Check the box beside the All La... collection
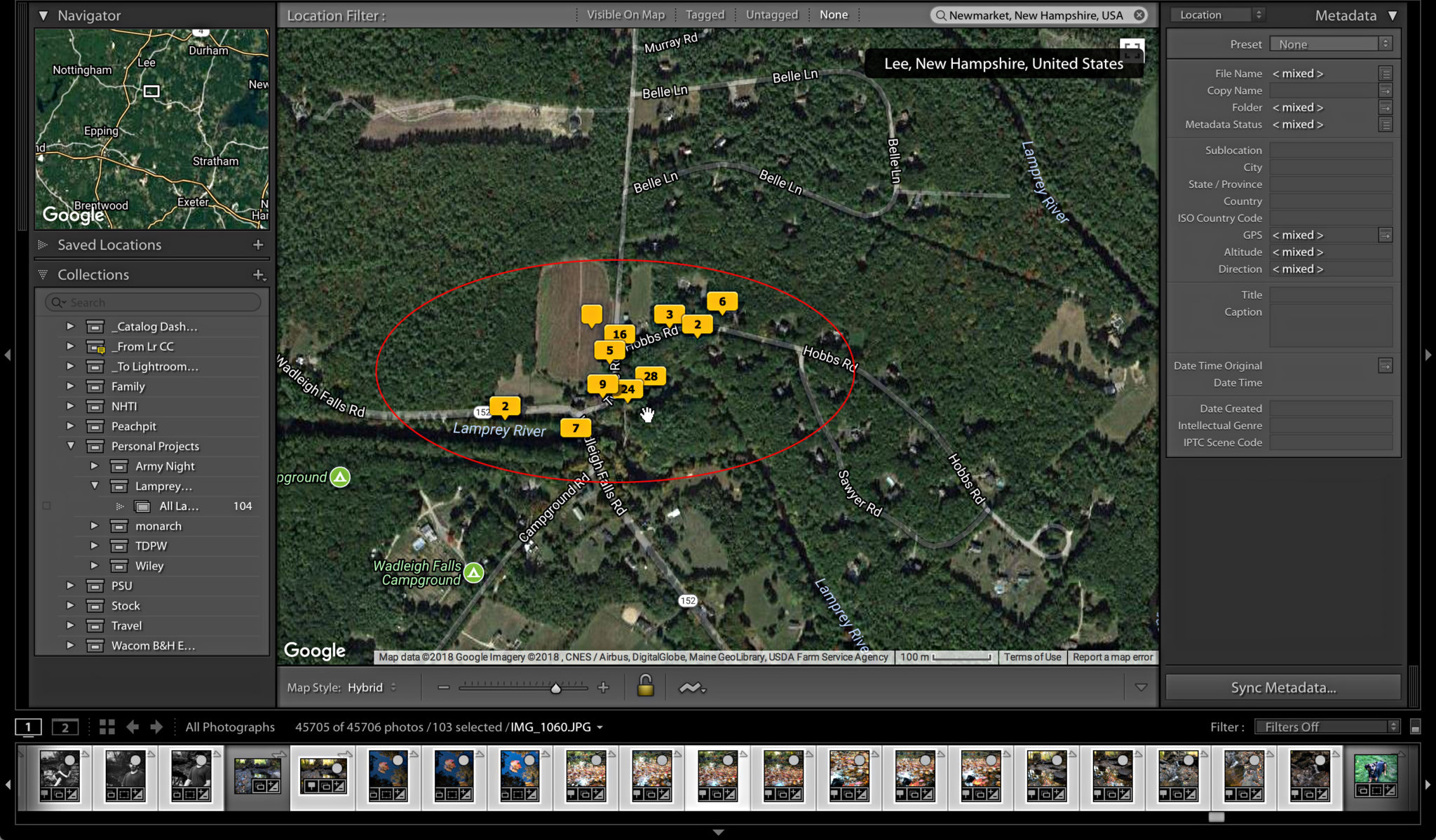Image resolution: width=1436 pixels, height=840 pixels. (46, 505)
